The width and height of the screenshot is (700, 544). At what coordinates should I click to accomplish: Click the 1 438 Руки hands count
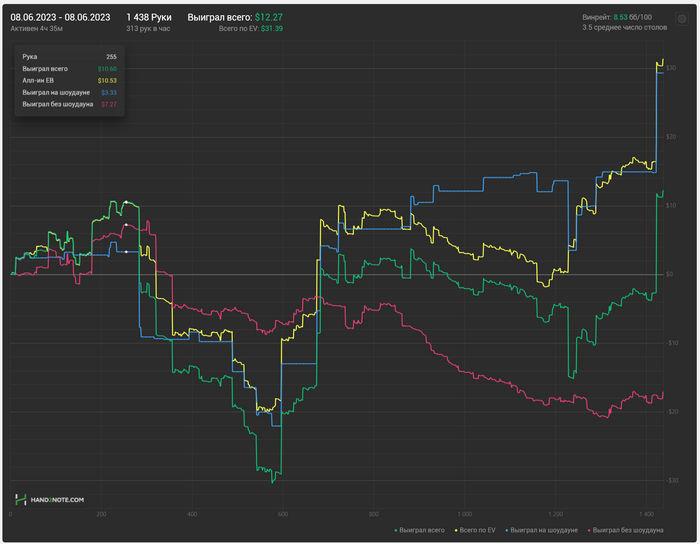(149, 17)
